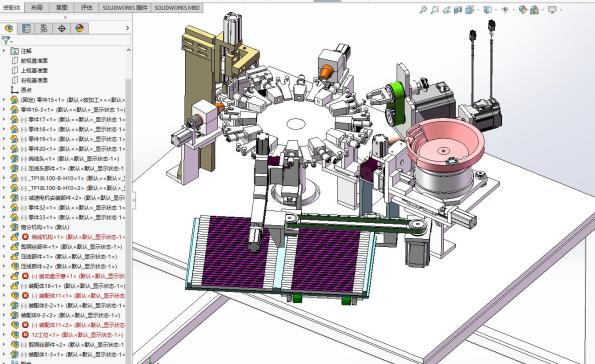Viewport: 595px width, 364px height.
Task: Expand the 零件16-3<1> tree node
Action: (x=4, y=110)
